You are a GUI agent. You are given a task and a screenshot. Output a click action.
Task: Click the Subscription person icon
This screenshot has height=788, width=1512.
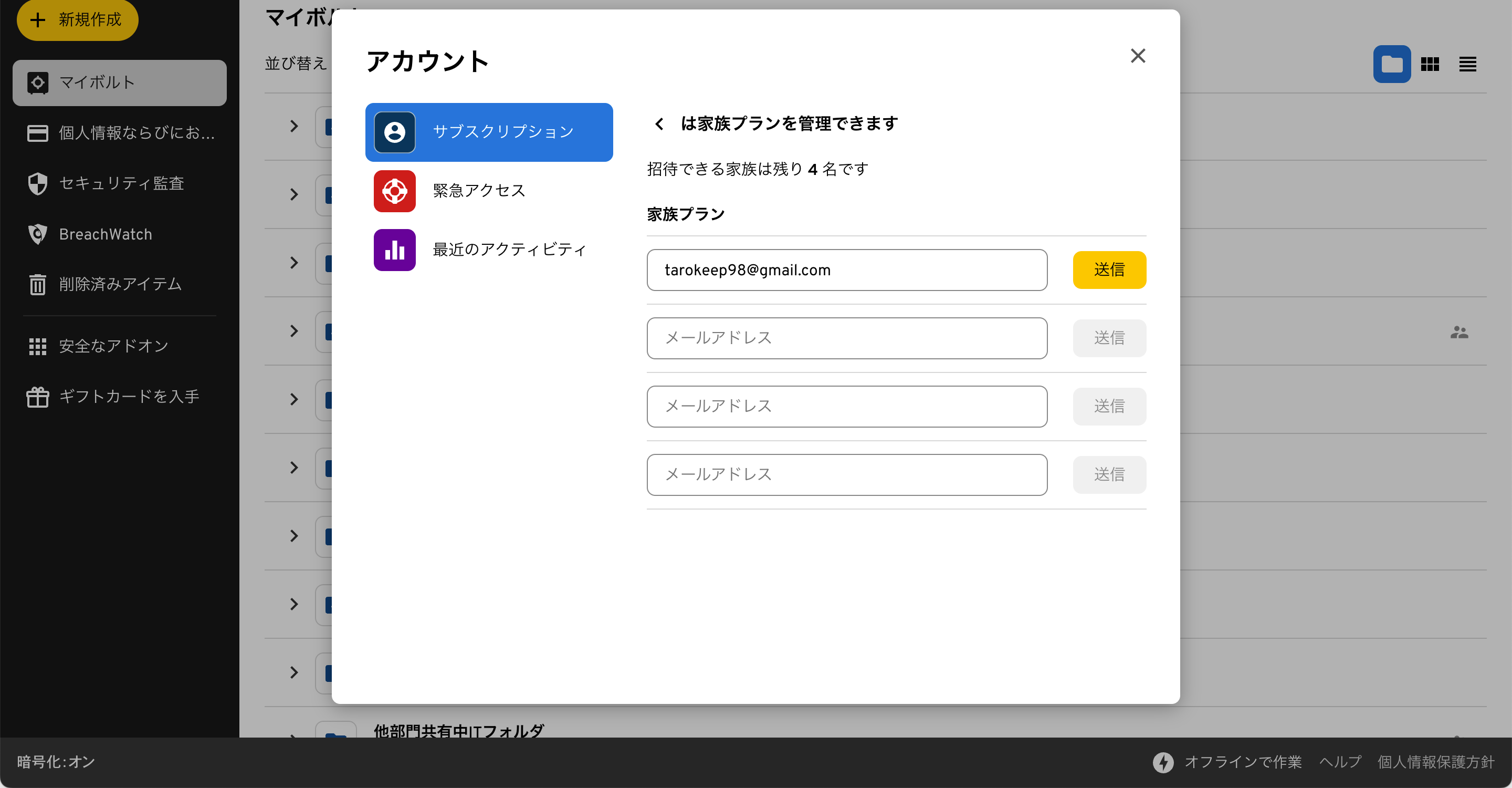pyautogui.click(x=394, y=132)
